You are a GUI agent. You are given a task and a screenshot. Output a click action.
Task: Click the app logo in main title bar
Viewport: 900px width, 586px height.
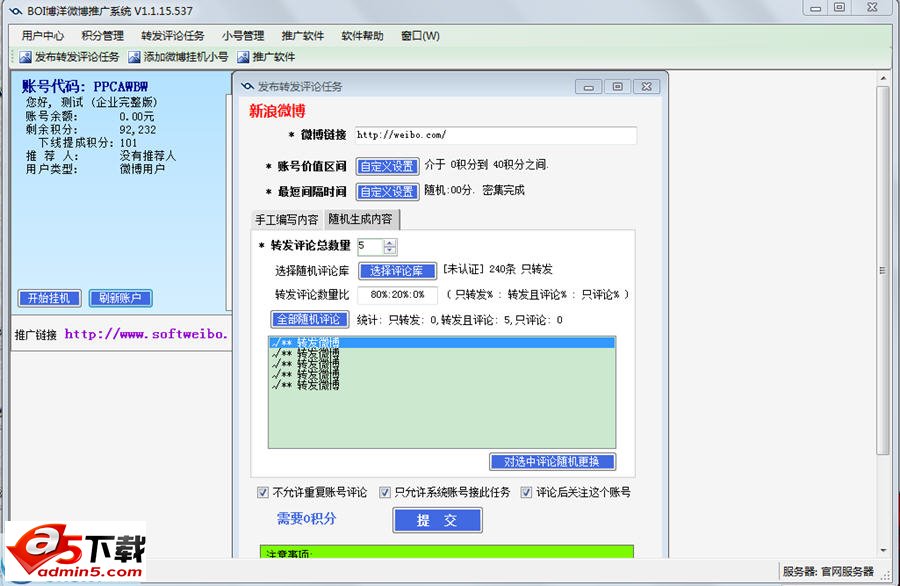14,10
